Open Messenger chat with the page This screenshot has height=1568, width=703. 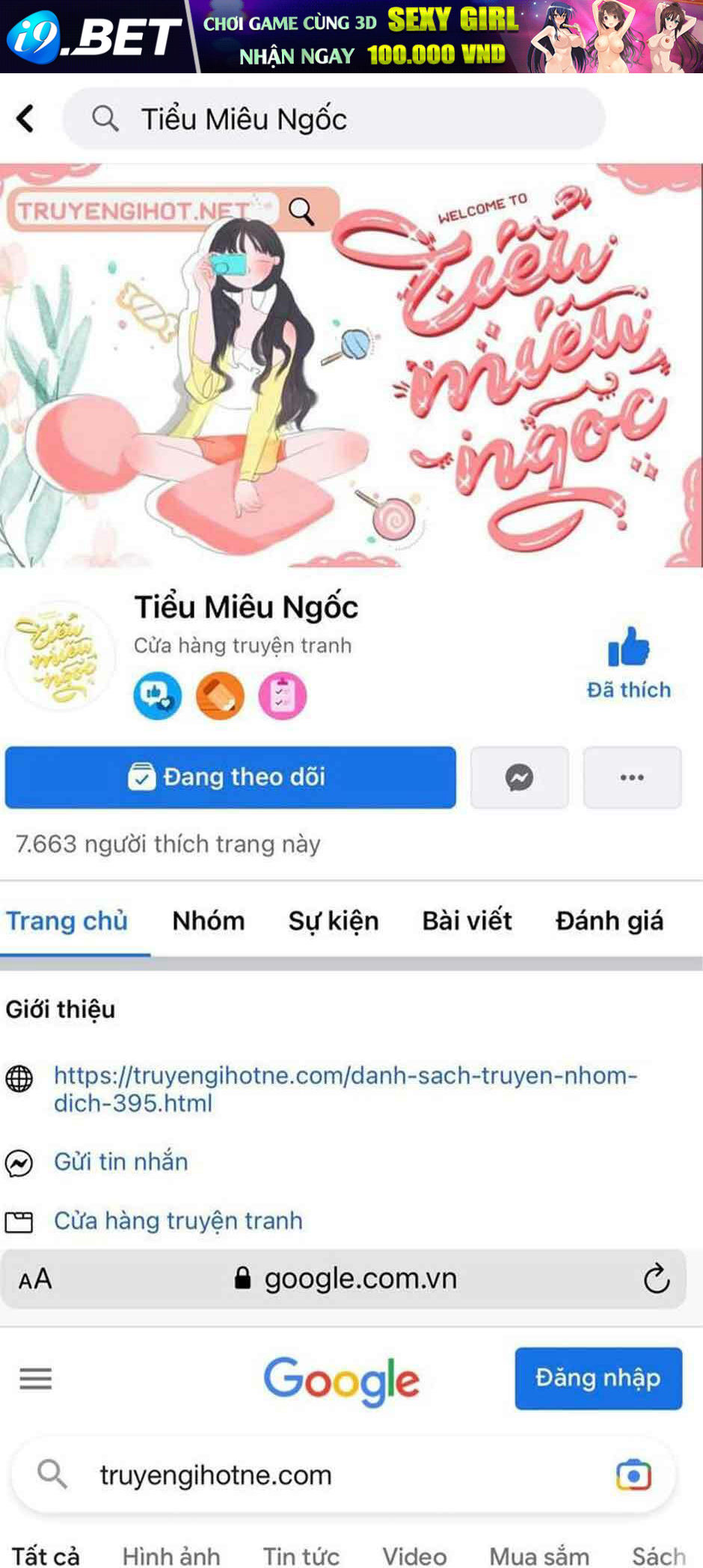point(520,777)
